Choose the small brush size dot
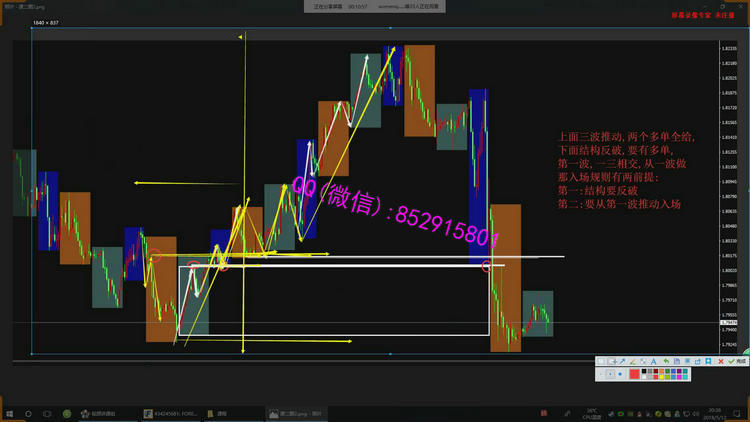Viewport: 750px width, 422px height. [601, 374]
